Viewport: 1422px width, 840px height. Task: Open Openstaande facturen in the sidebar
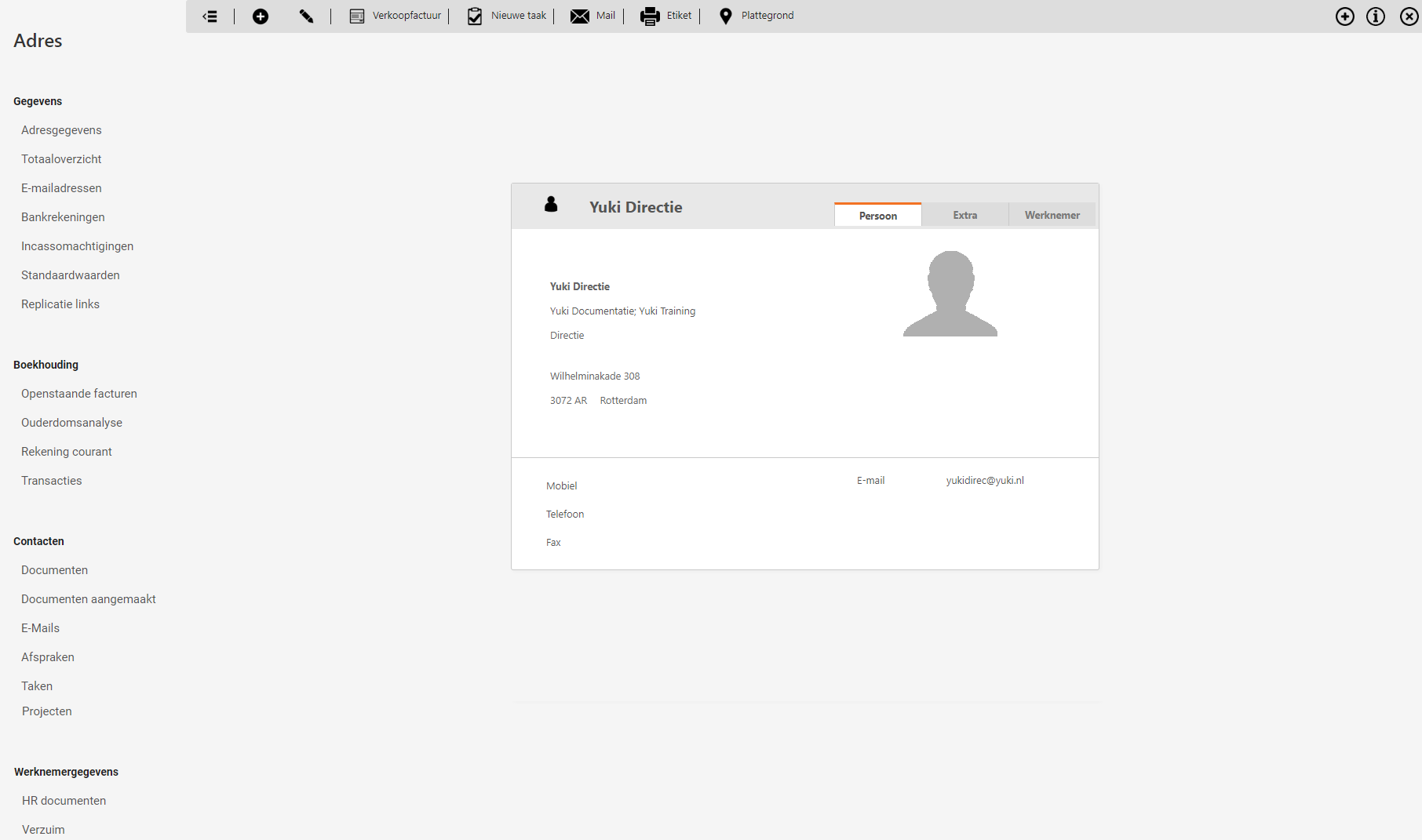tap(79, 394)
